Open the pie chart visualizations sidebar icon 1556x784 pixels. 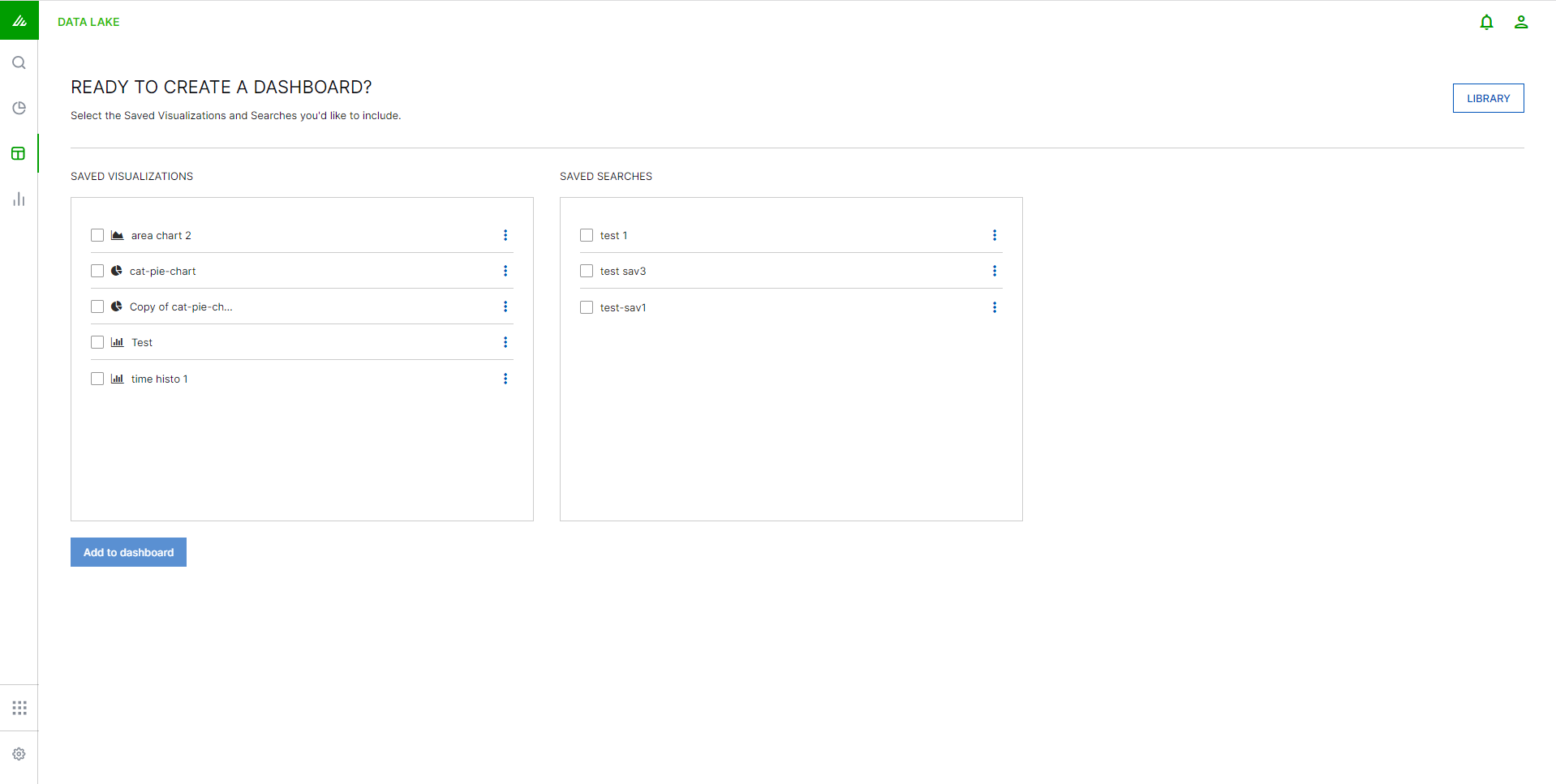[x=19, y=108]
